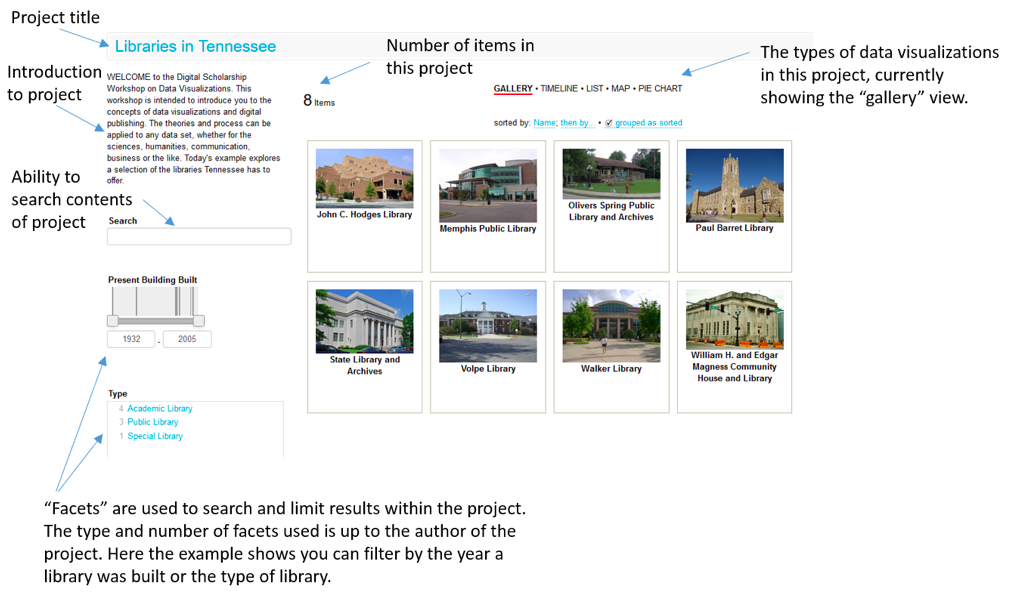Open the 'Name' sort option
This screenshot has height=599, width=1012.
coord(544,123)
